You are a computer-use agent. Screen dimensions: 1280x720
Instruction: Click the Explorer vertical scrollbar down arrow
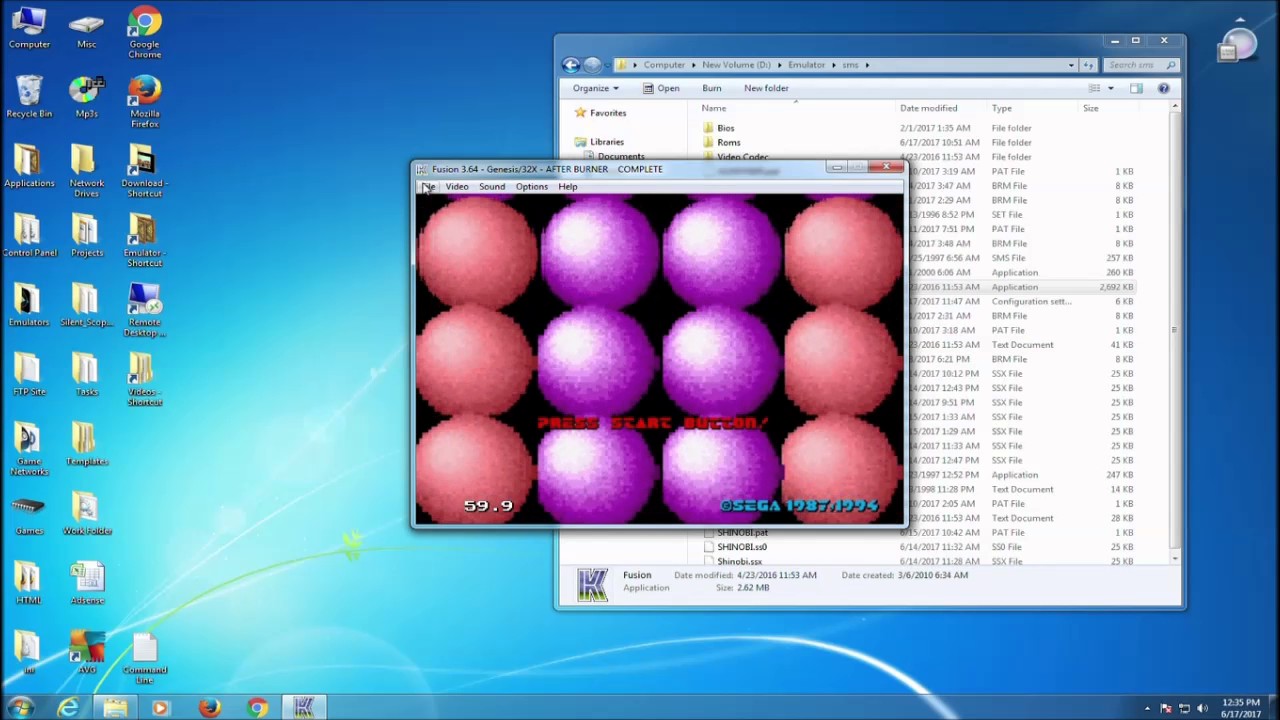[1174, 558]
